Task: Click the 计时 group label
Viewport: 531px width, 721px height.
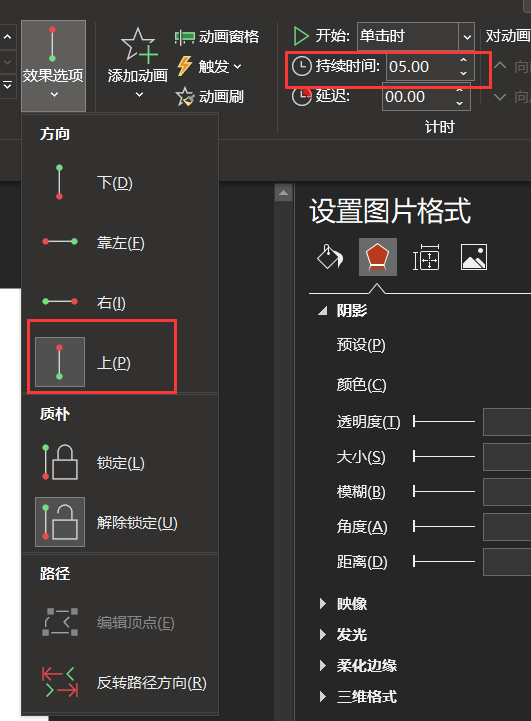Action: [x=440, y=126]
